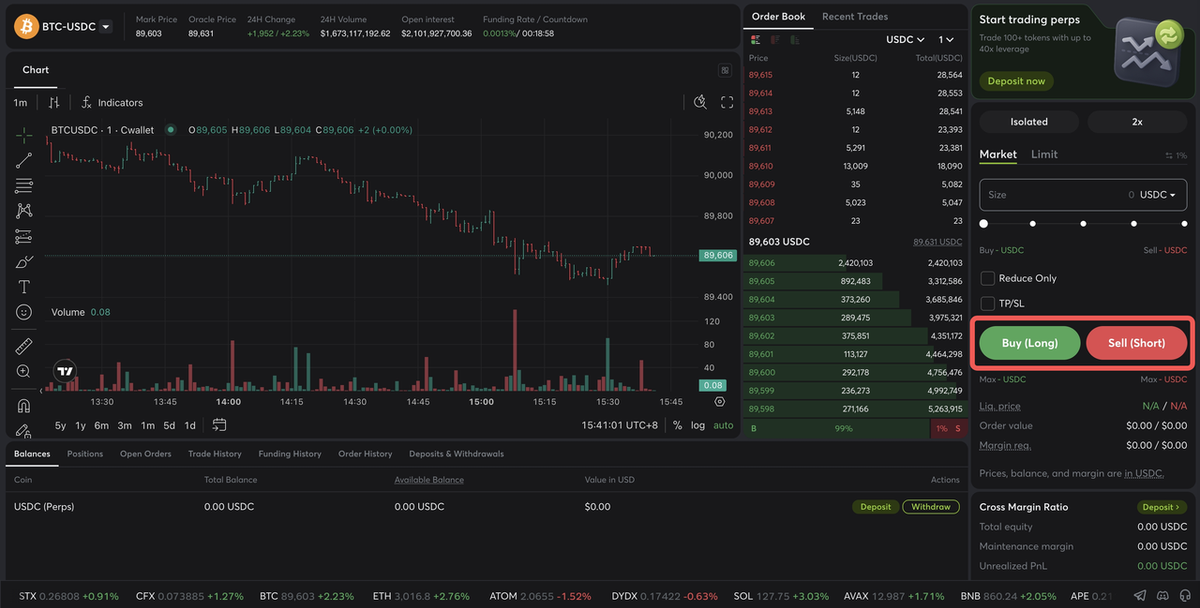Click the fullscreen chart icon
Viewport: 1200px width, 608px height.
click(727, 102)
